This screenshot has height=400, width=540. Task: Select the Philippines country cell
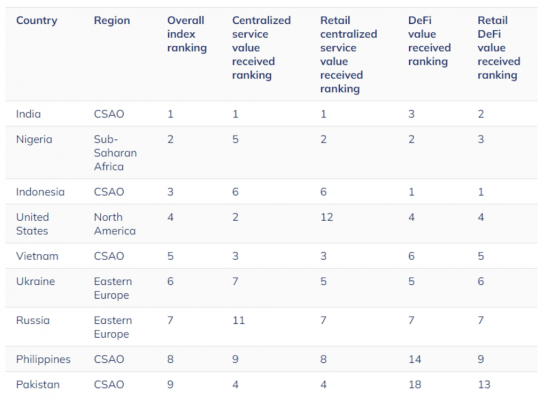point(43,359)
